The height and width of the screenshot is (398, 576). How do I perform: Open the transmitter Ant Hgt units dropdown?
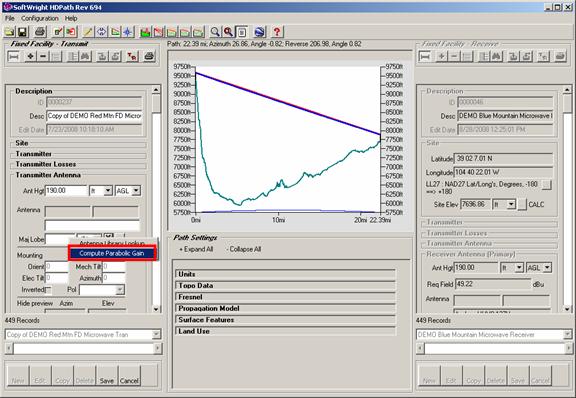click(108, 191)
